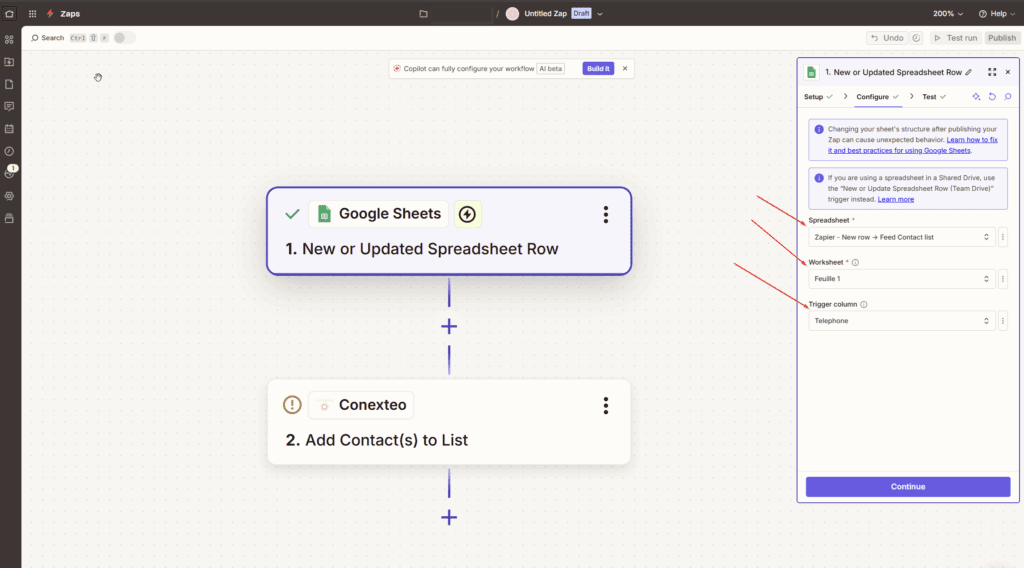The width and height of the screenshot is (1024, 568).
Task: Show info for the Trigger column field
Action: [x=863, y=304]
